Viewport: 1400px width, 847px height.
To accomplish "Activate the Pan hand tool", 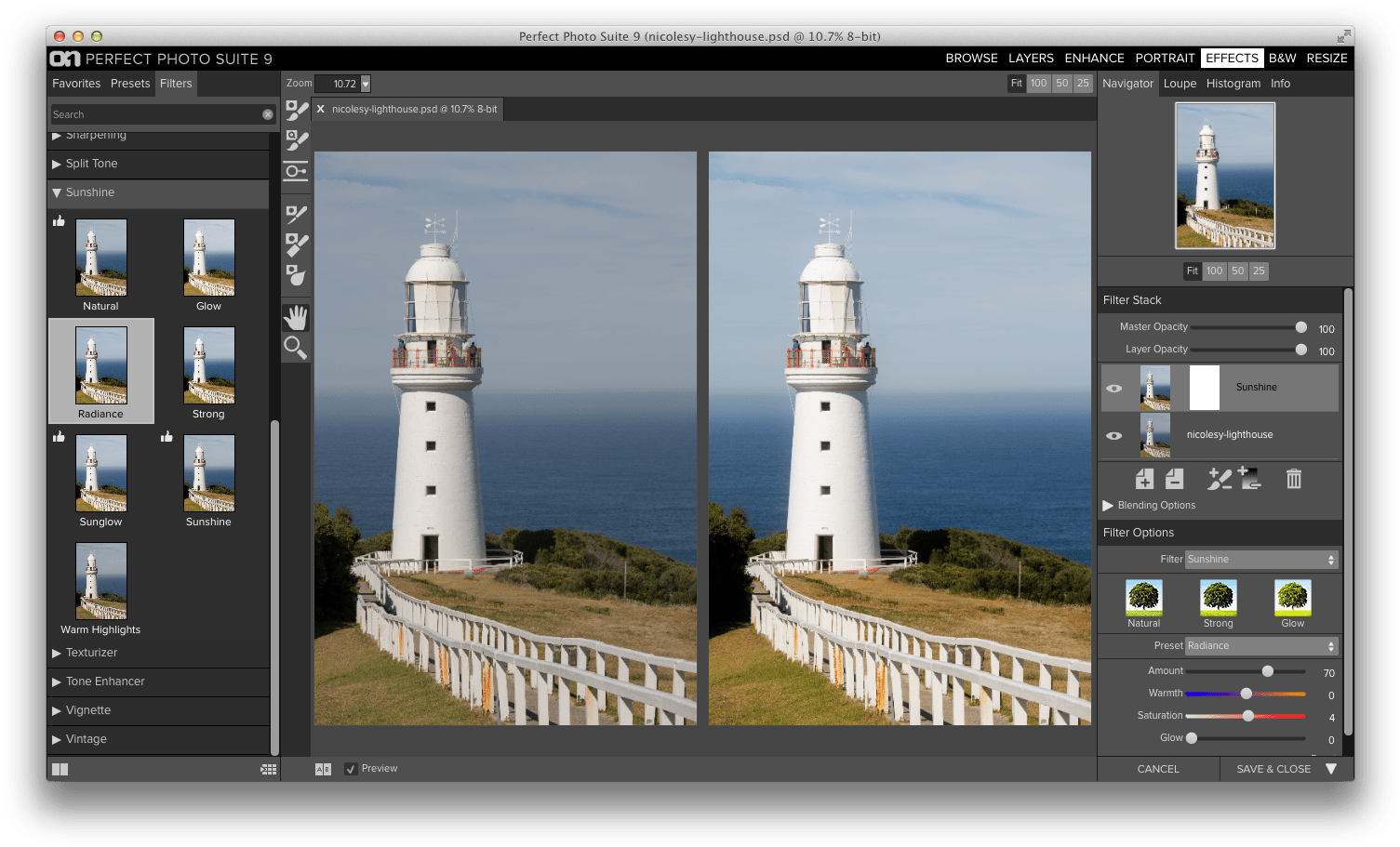I will (296, 317).
